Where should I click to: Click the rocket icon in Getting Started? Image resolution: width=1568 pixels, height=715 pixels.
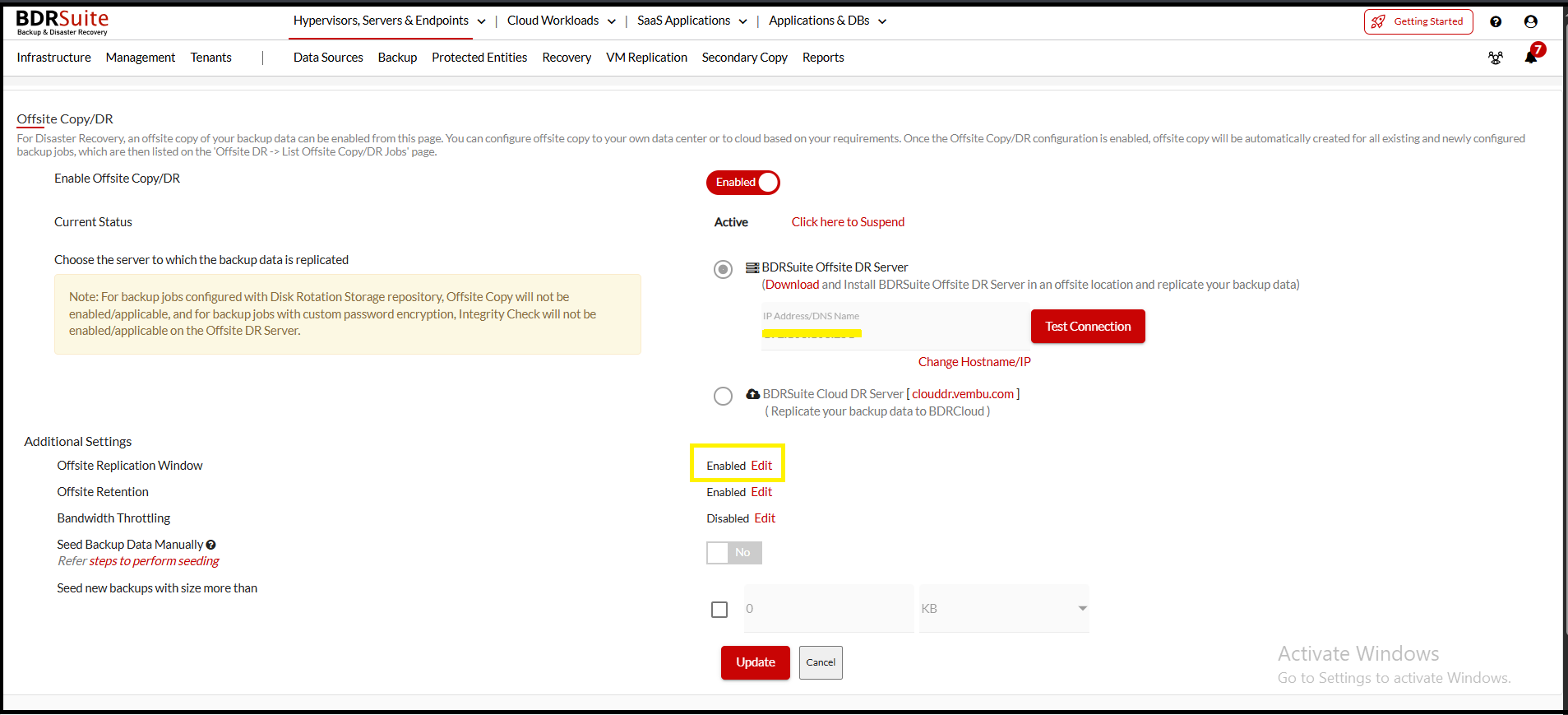pyautogui.click(x=1378, y=21)
